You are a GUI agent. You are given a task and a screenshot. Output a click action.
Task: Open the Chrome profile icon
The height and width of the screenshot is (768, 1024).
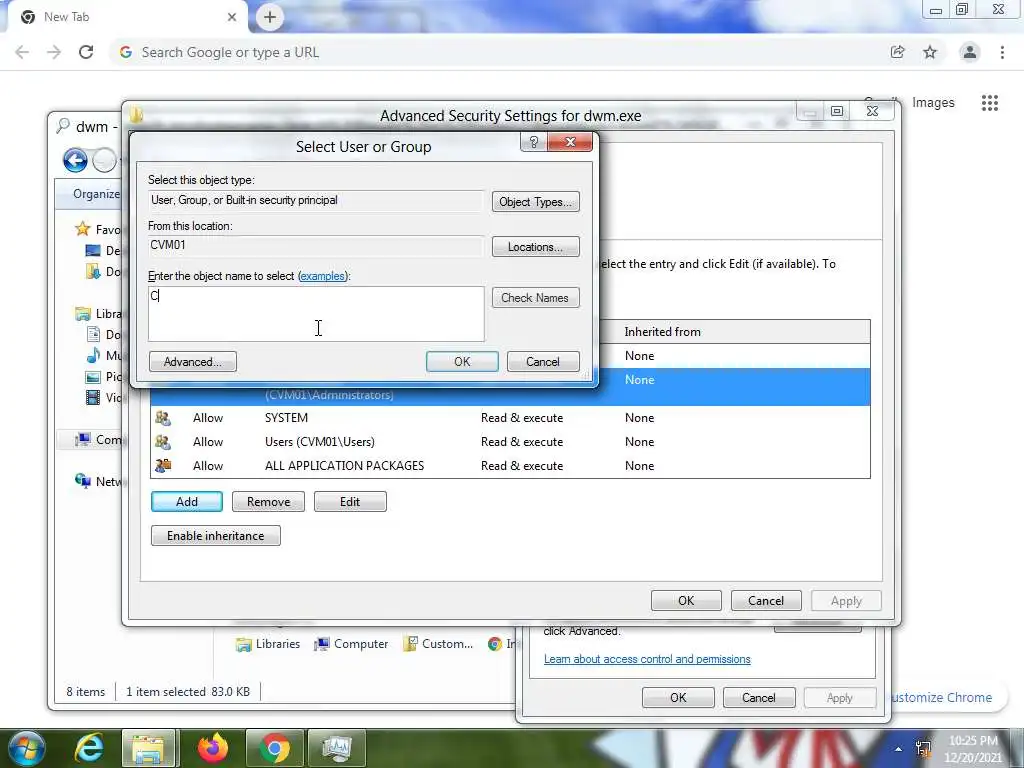(x=970, y=52)
